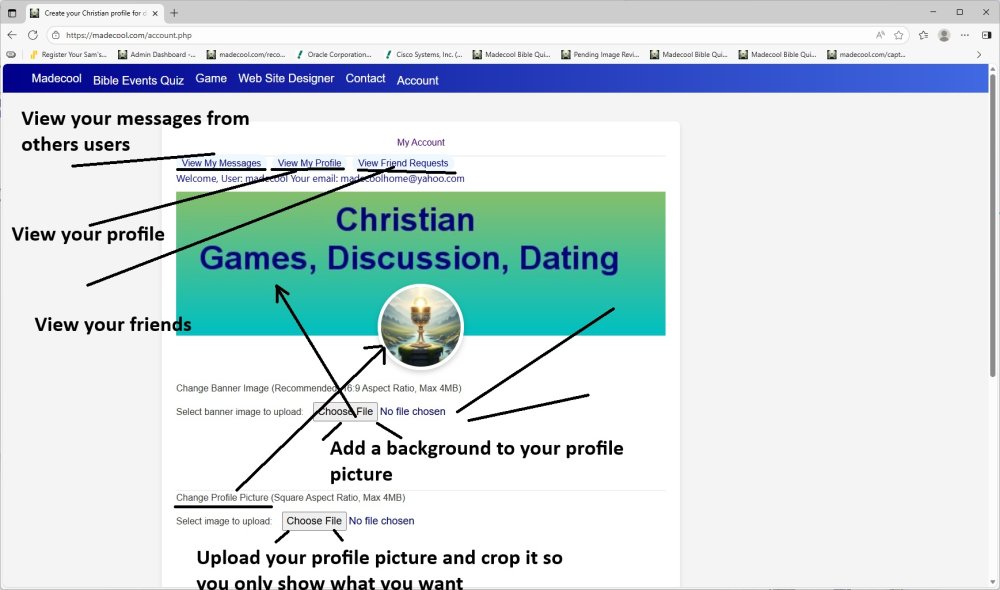Image resolution: width=1000 pixels, height=590 pixels.
Task: Click the browser profile avatar icon
Action: coord(944,34)
